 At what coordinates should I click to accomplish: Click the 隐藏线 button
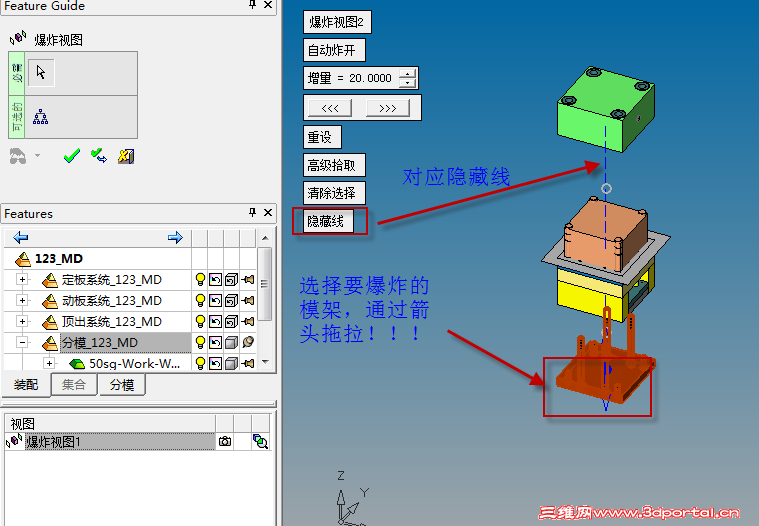pos(328,221)
